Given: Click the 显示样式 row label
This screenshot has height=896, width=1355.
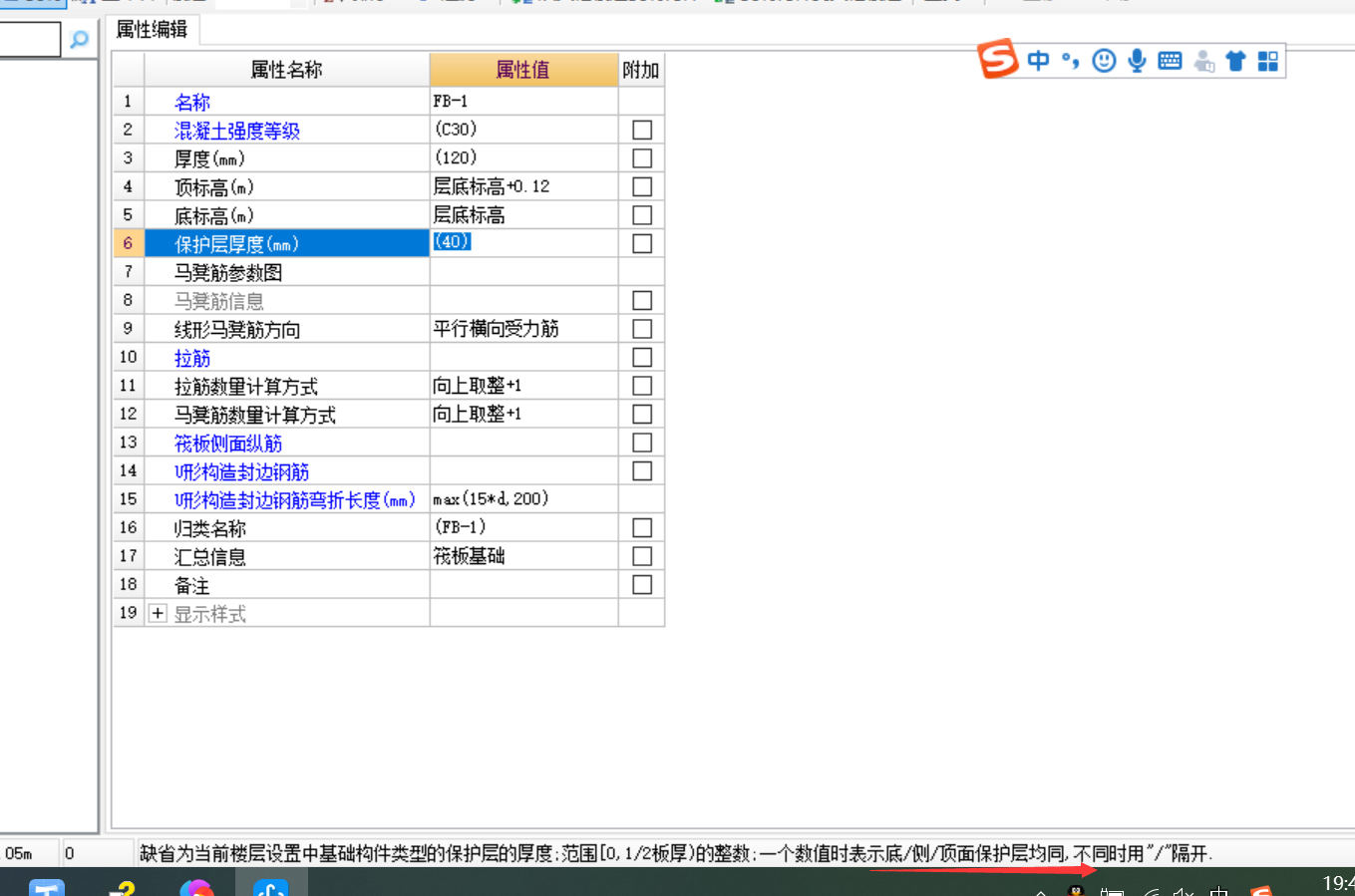Looking at the screenshot, I should click(x=210, y=614).
